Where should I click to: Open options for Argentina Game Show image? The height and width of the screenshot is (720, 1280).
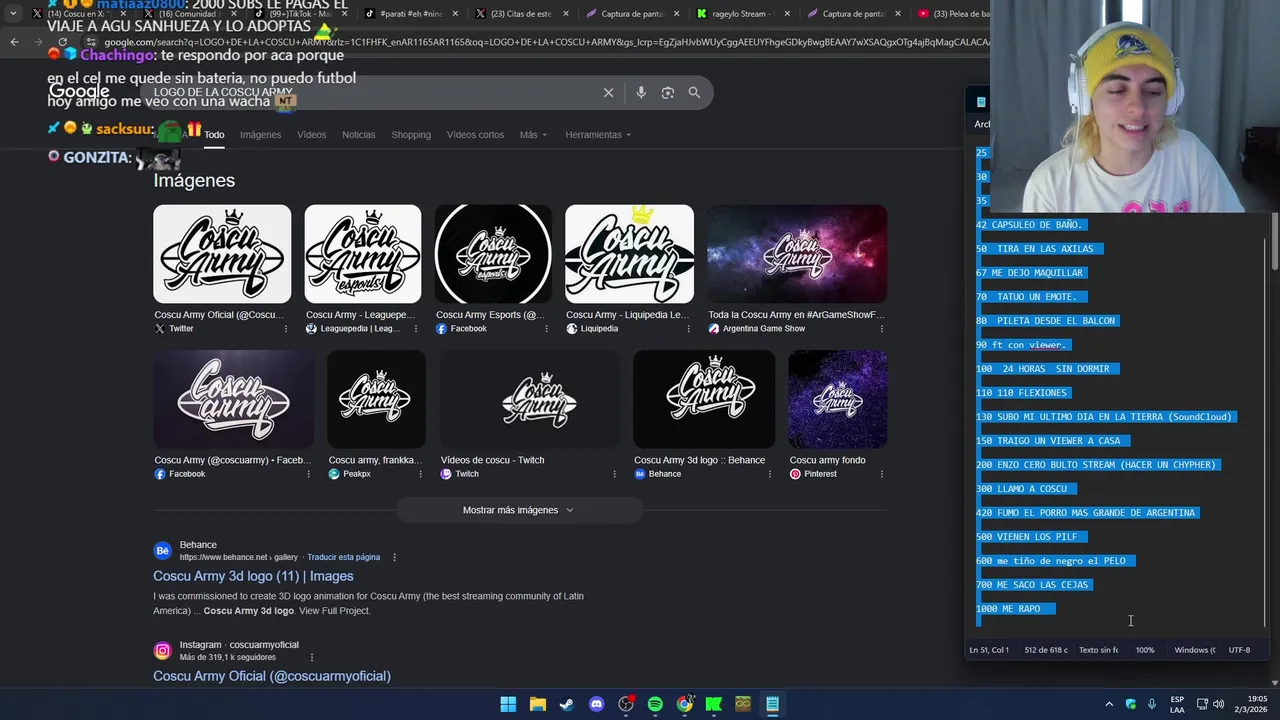(x=881, y=329)
